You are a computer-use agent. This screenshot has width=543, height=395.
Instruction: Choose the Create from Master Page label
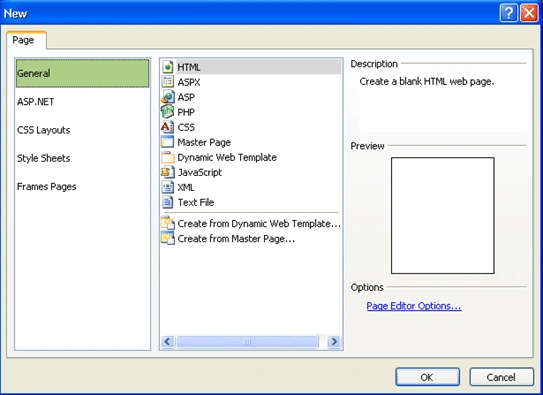[236, 239]
